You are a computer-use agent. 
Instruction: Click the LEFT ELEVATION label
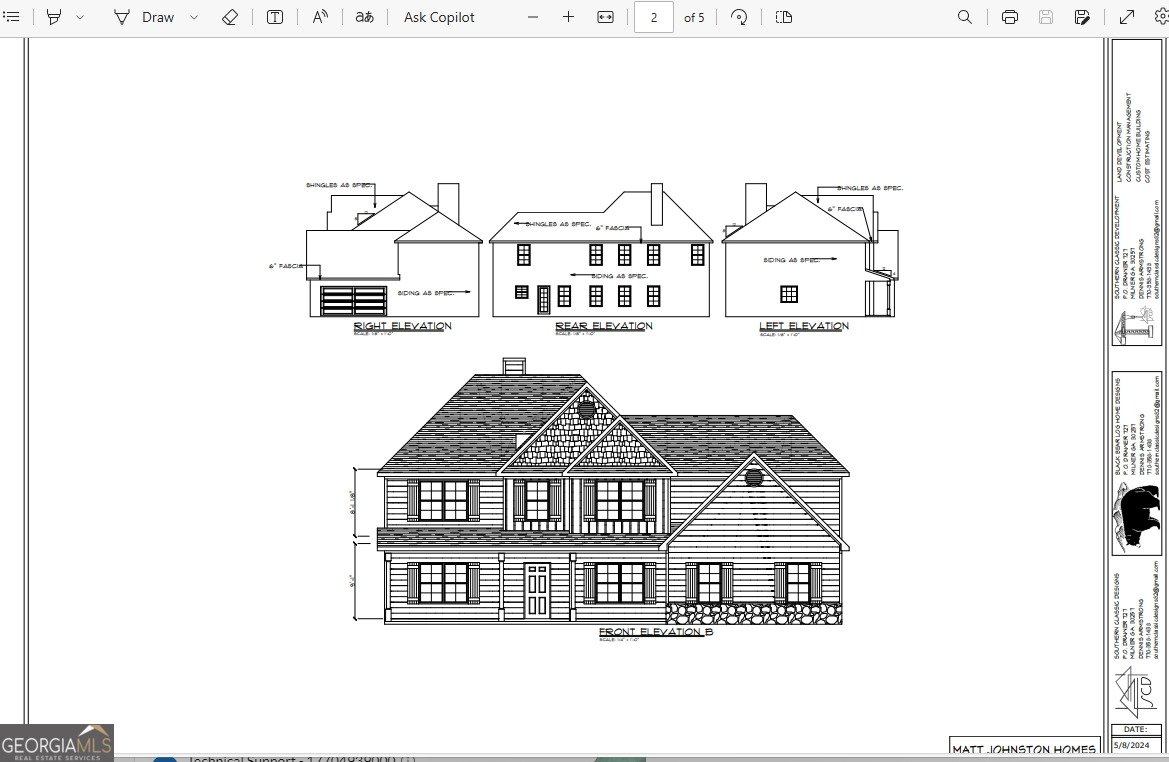(x=804, y=326)
